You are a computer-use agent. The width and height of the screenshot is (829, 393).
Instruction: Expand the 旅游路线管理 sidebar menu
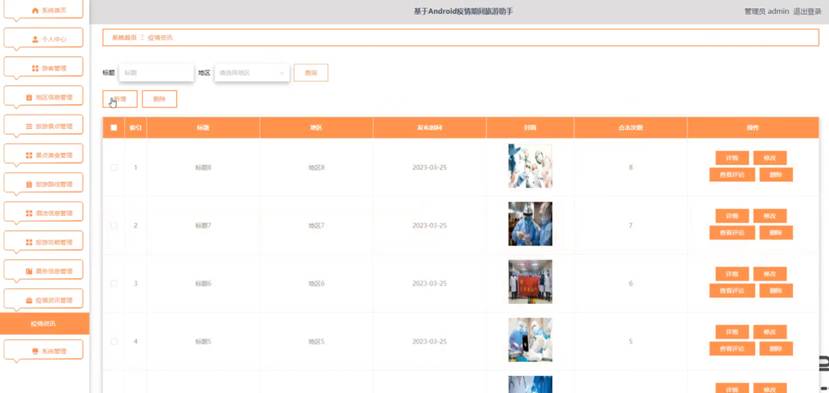click(43, 184)
